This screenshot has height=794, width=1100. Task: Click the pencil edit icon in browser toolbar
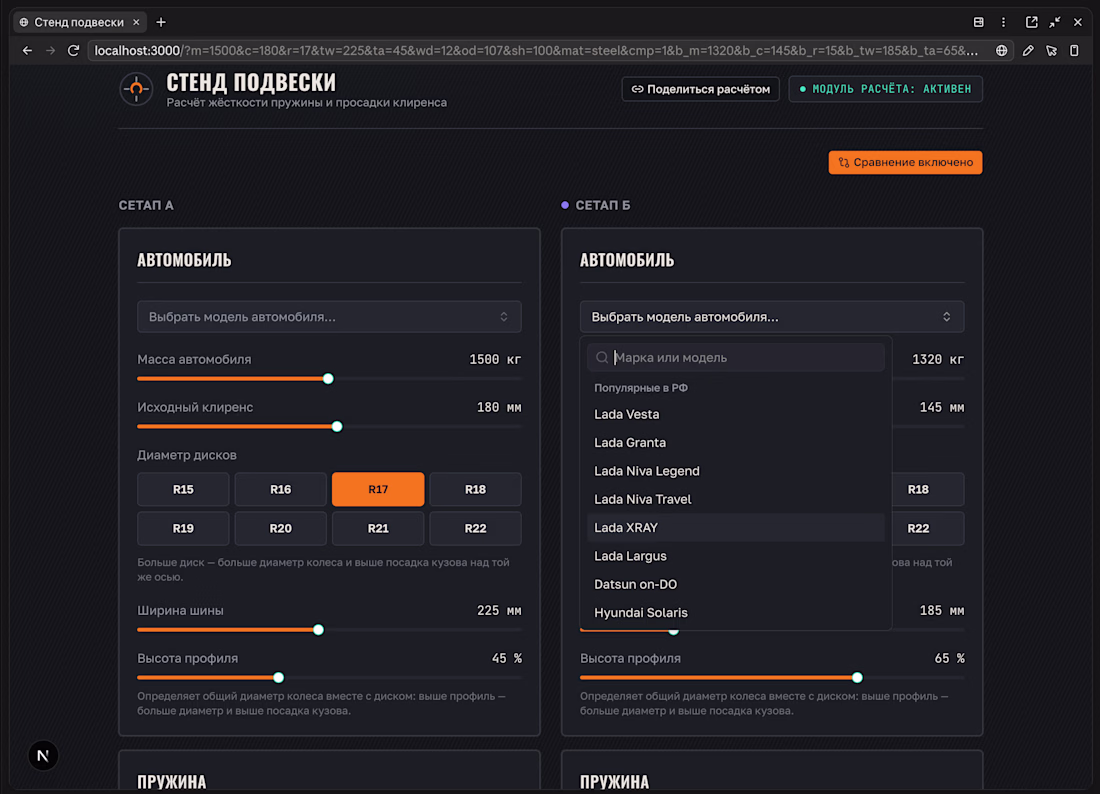coord(1028,51)
